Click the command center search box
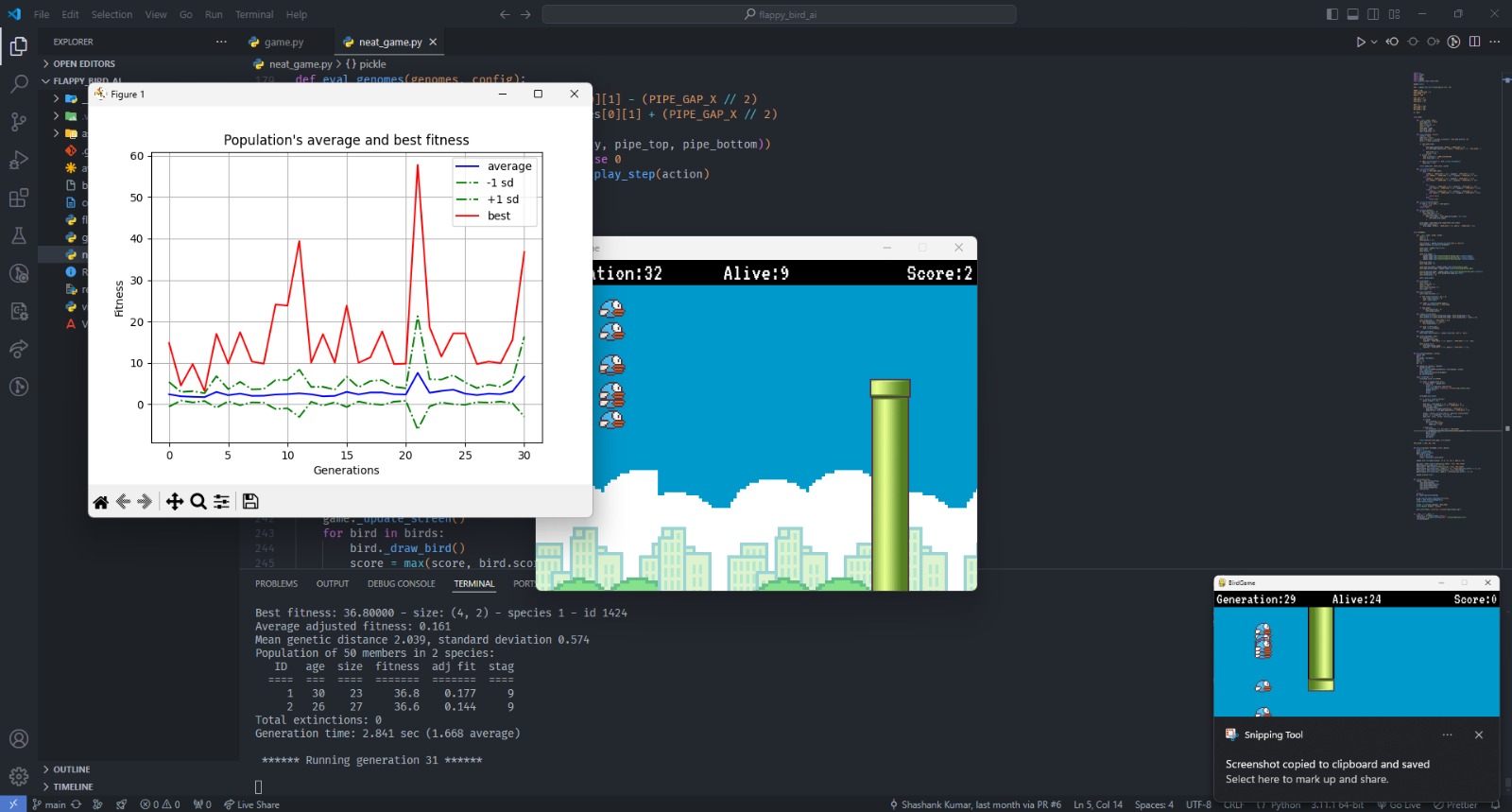This screenshot has height=812, width=1512. tap(779, 14)
